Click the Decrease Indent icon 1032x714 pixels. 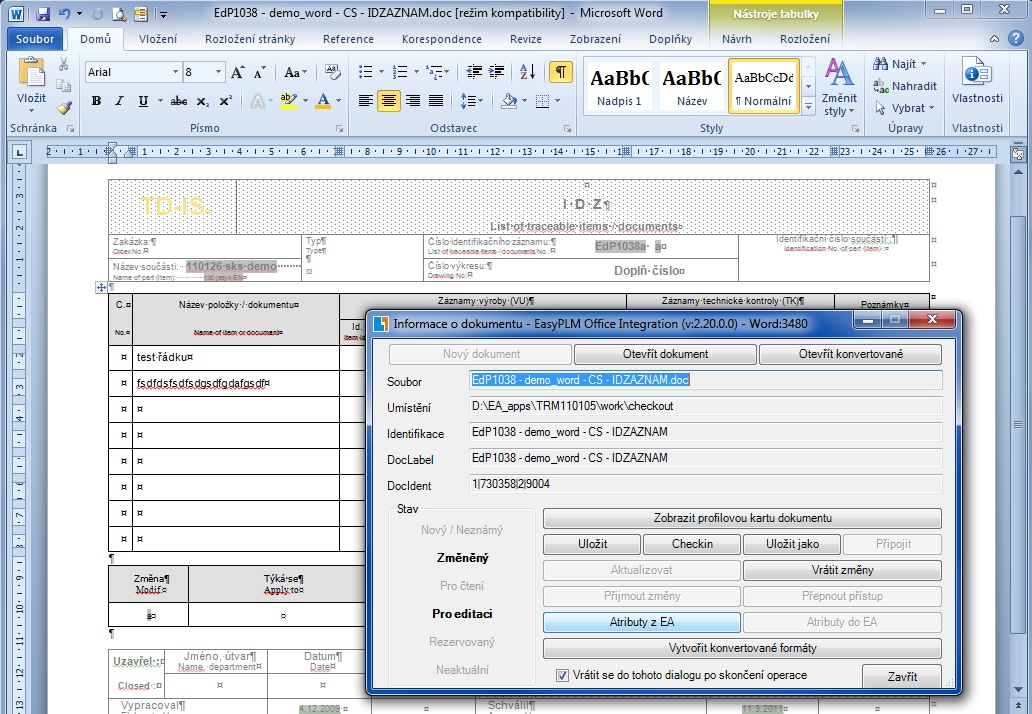(473, 72)
